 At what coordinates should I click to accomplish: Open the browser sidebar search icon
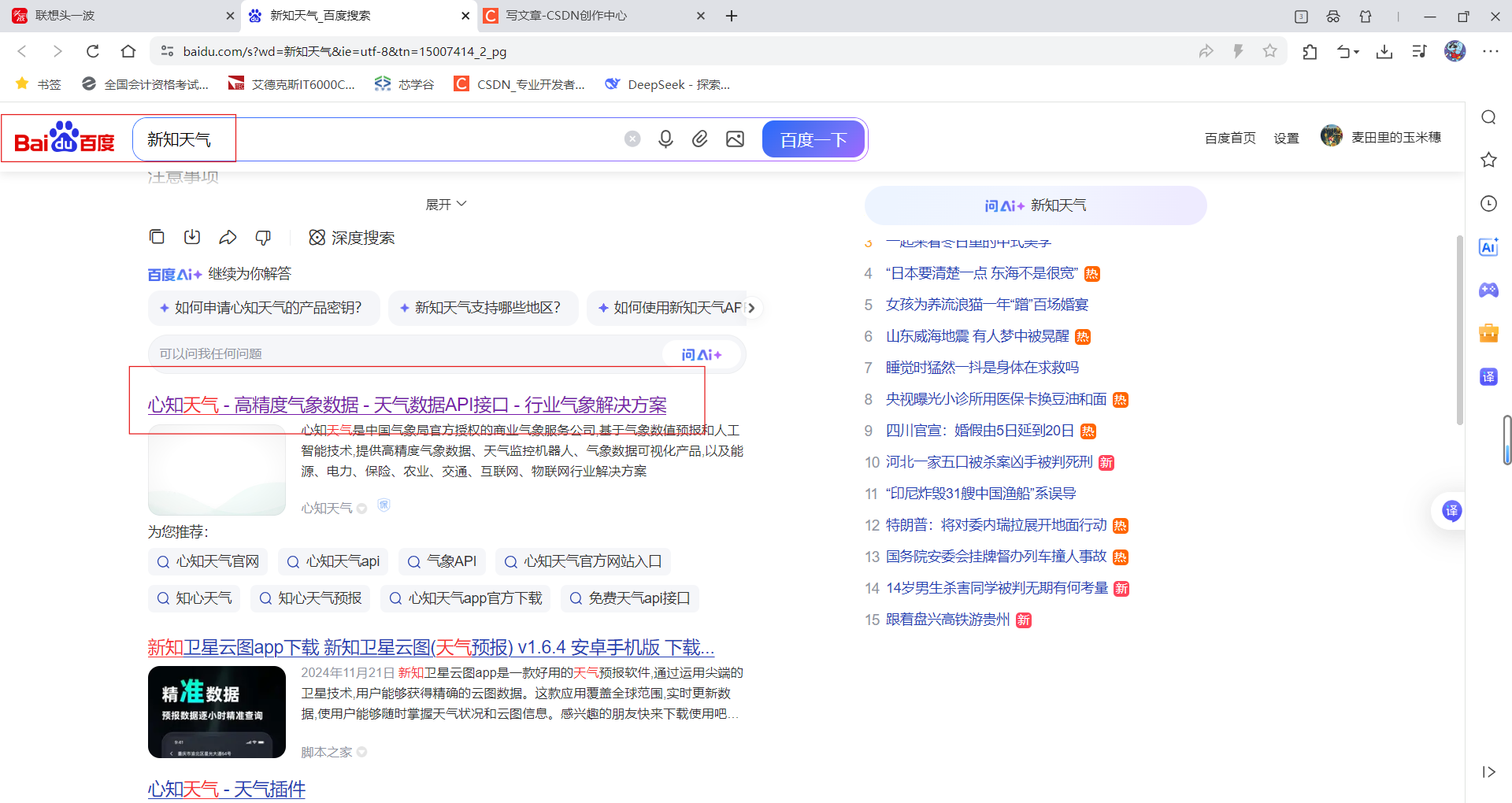(x=1488, y=117)
